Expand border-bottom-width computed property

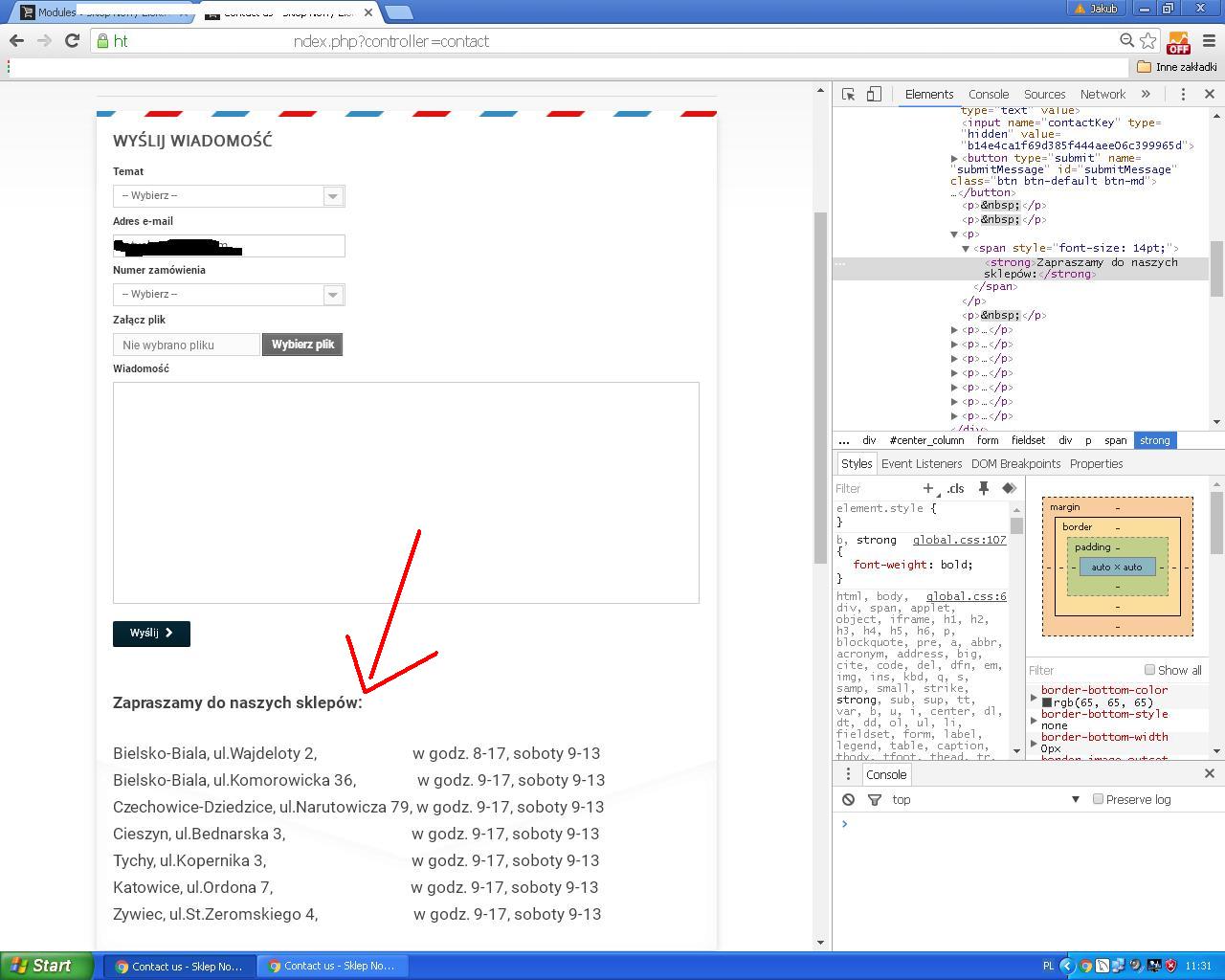1034,743
